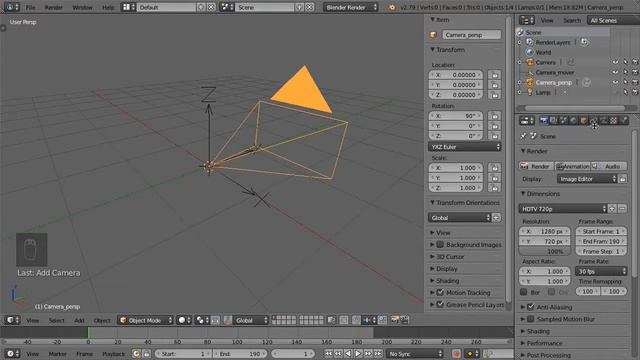
Task: Open the Global transform orientation dropdown in sidebar
Action: point(460,218)
